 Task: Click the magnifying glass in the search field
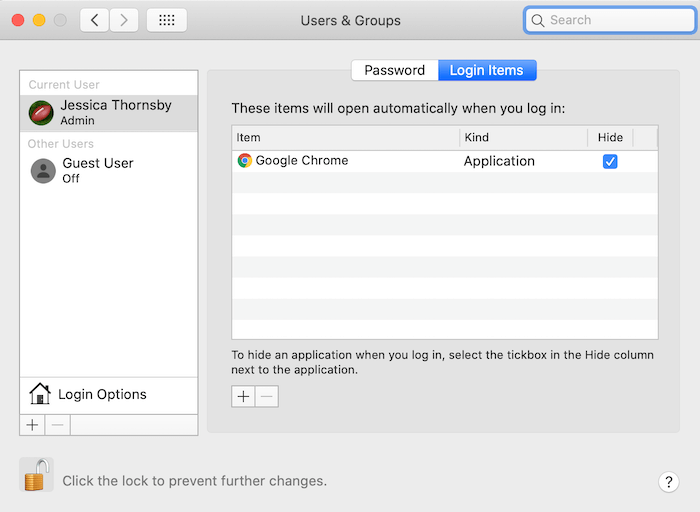(538, 21)
